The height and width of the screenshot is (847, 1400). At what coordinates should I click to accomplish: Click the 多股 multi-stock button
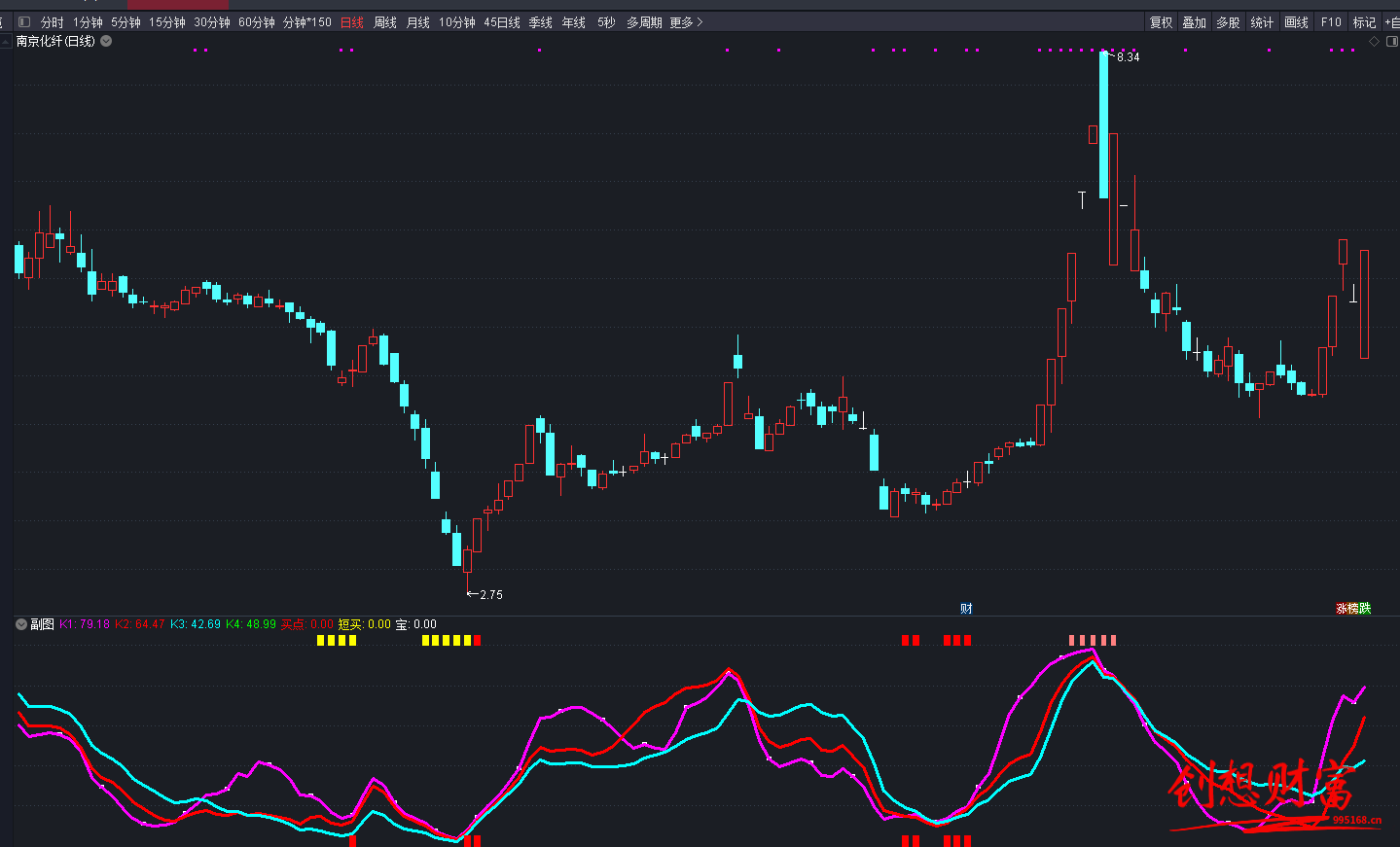pyautogui.click(x=1228, y=22)
